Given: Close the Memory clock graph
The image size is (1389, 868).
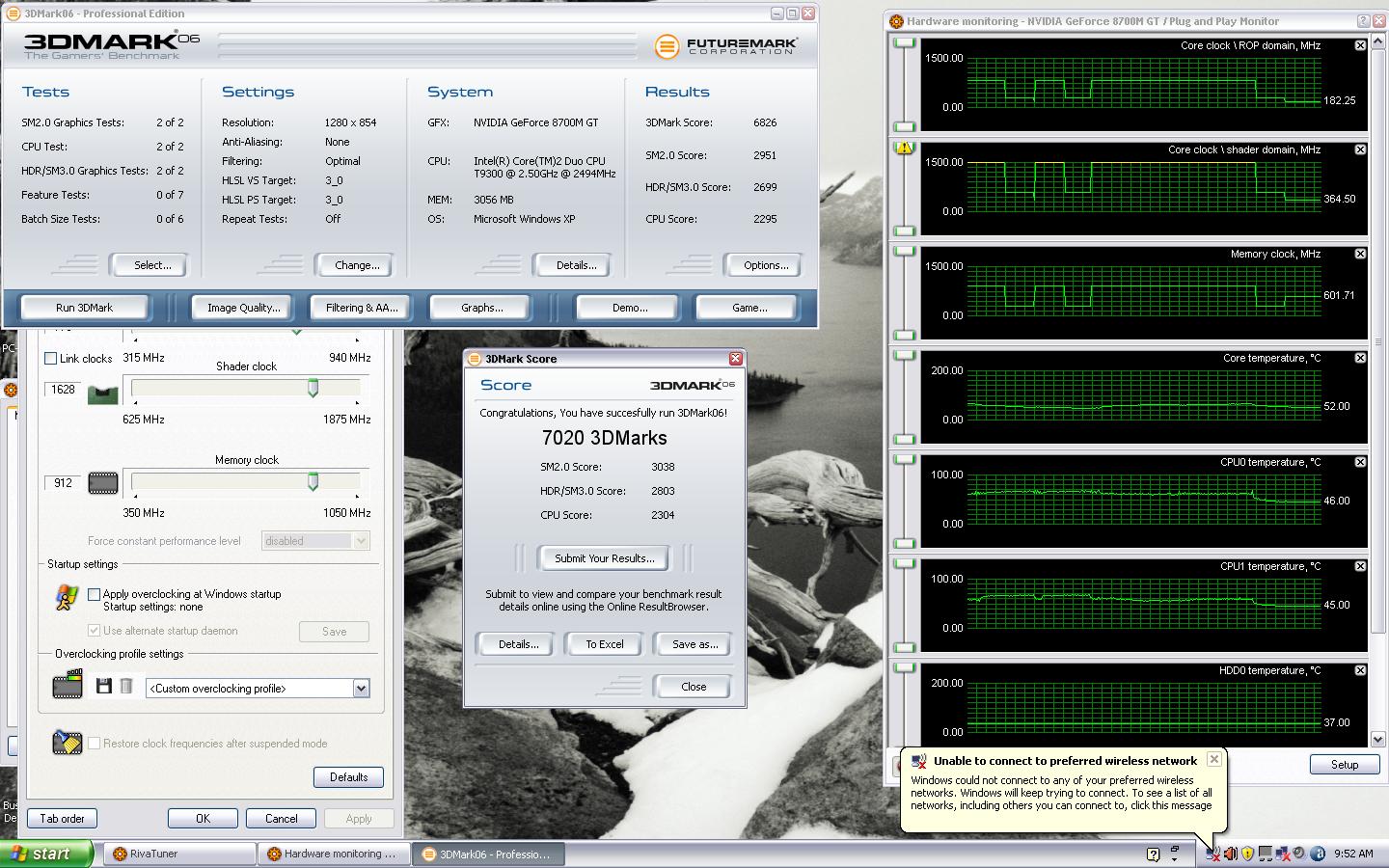Looking at the screenshot, I should pos(1360,254).
